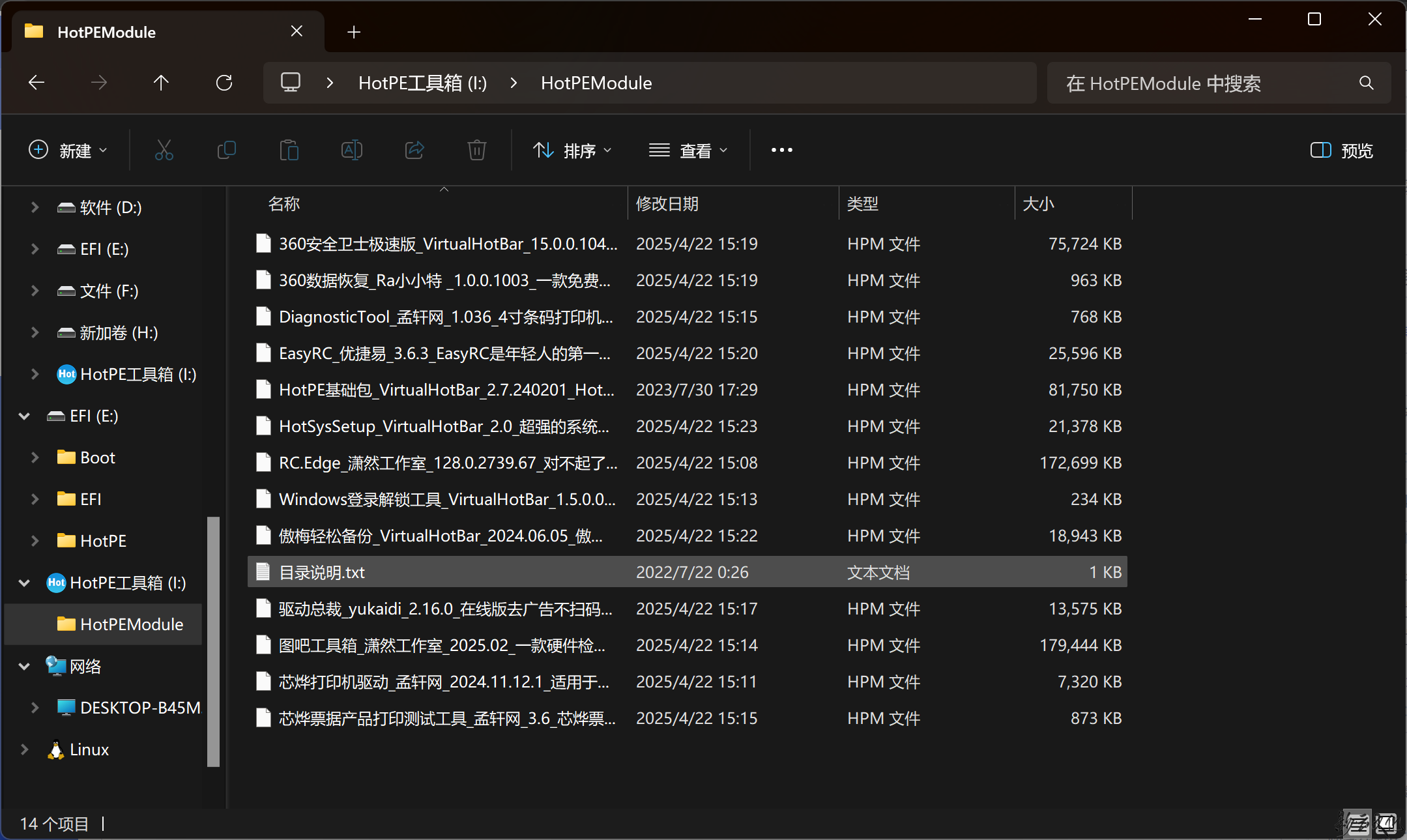Image resolution: width=1407 pixels, height=840 pixels.
Task: Select the Windows登录解锁工具 file
Action: click(x=688, y=499)
